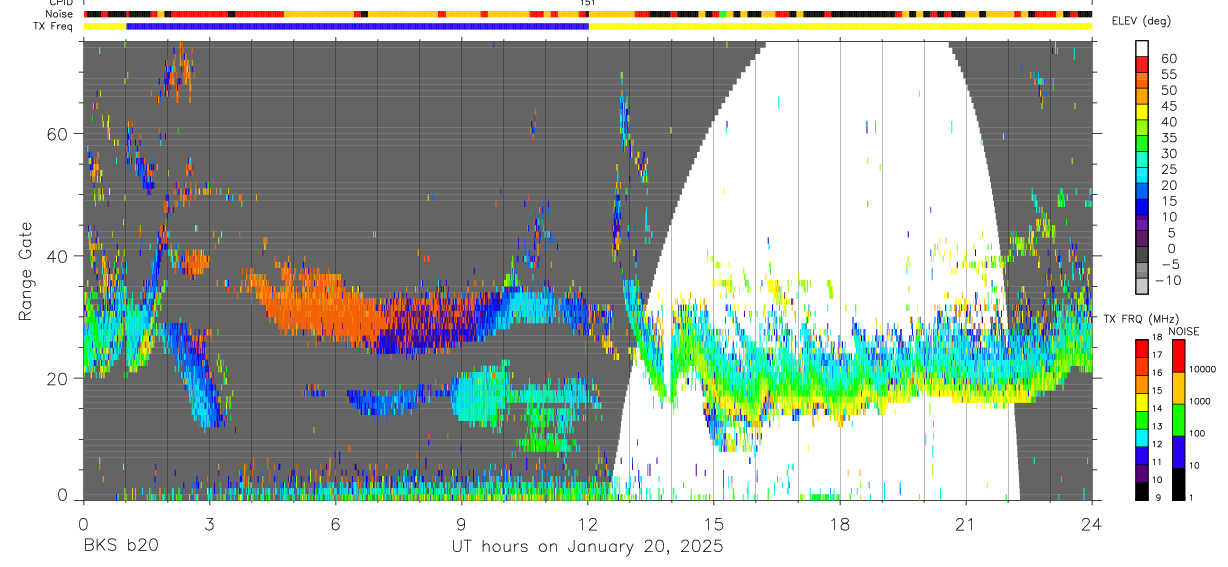Viewport: 1228px width, 567px height.
Task: Click the '15' hour tick label on x-axis
Action: (x=714, y=523)
